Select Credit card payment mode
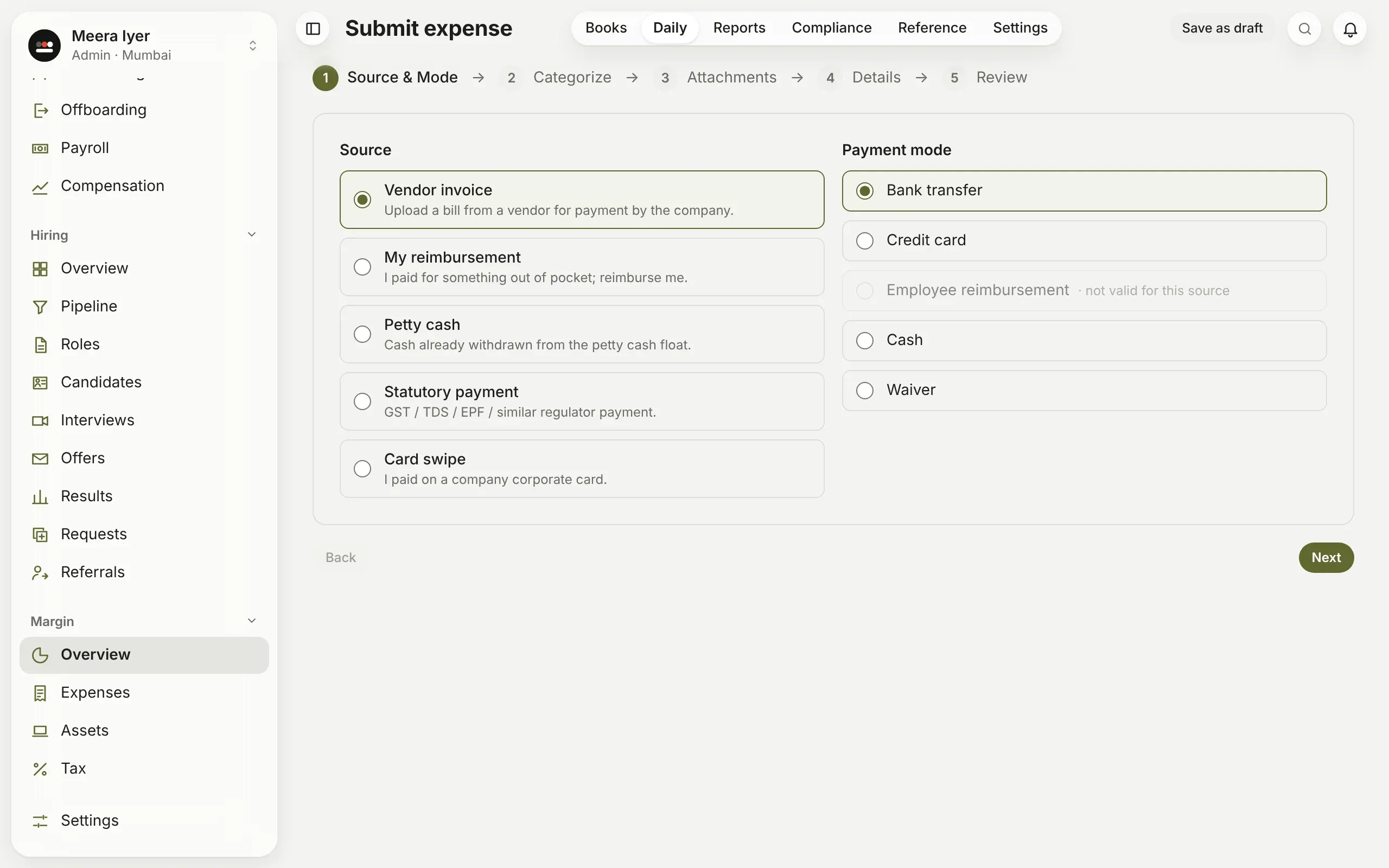Image resolution: width=1389 pixels, height=868 pixels. (1084, 240)
